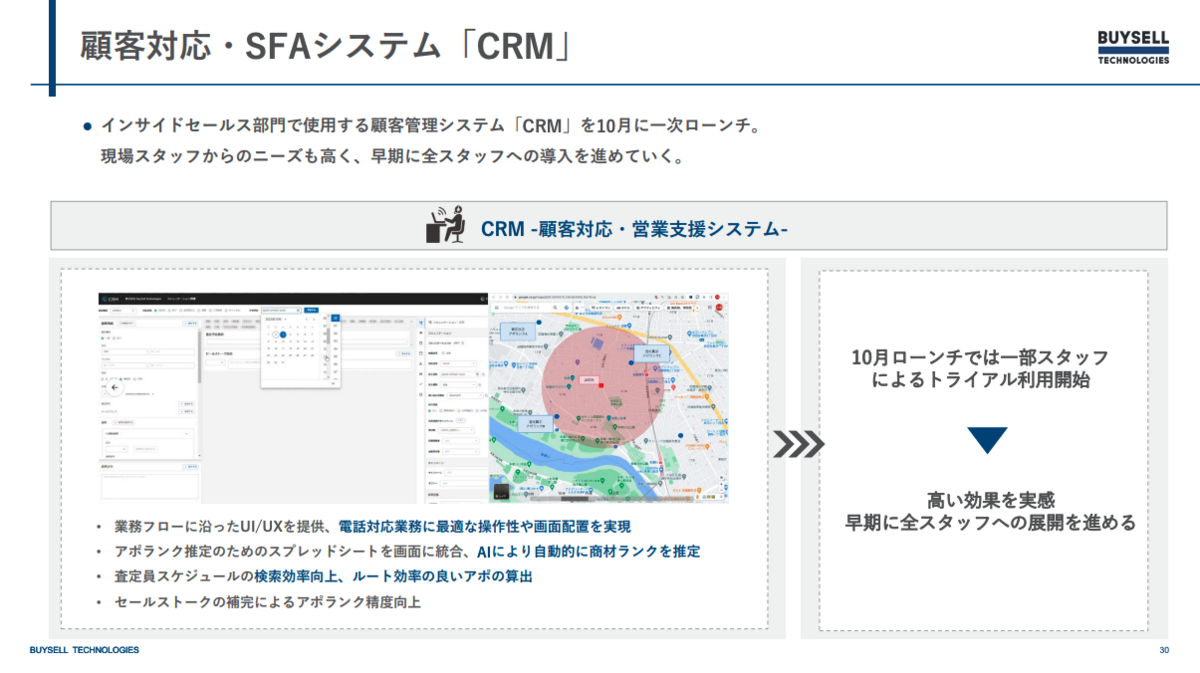The width and height of the screenshot is (1200, 673).
Task: Click the red square marker at the circle center
Action: pos(601,385)
